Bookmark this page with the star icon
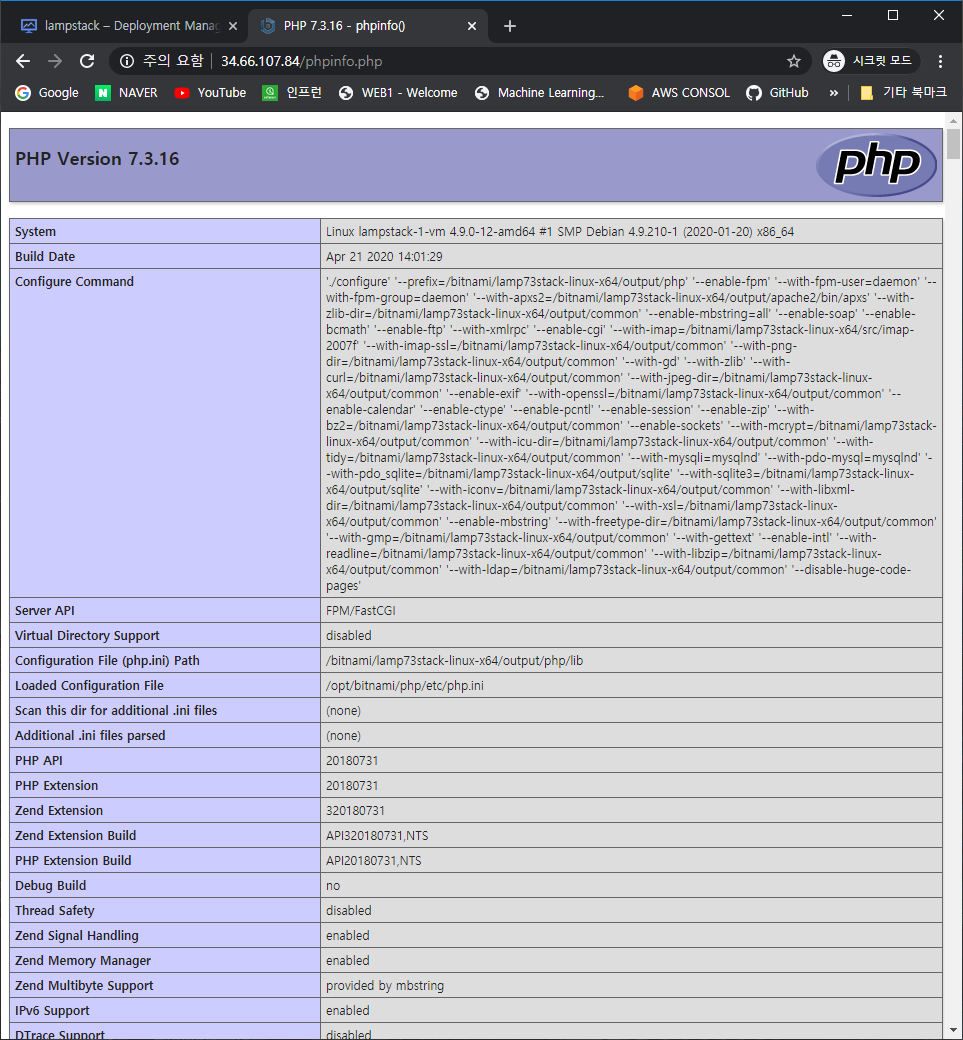This screenshot has width=963, height=1040. (793, 62)
